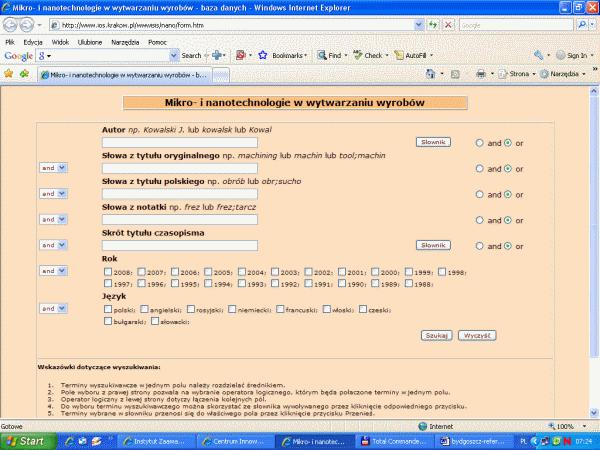Click the page vertical scrollbar
Screen dimensions: 600x450
point(594,250)
